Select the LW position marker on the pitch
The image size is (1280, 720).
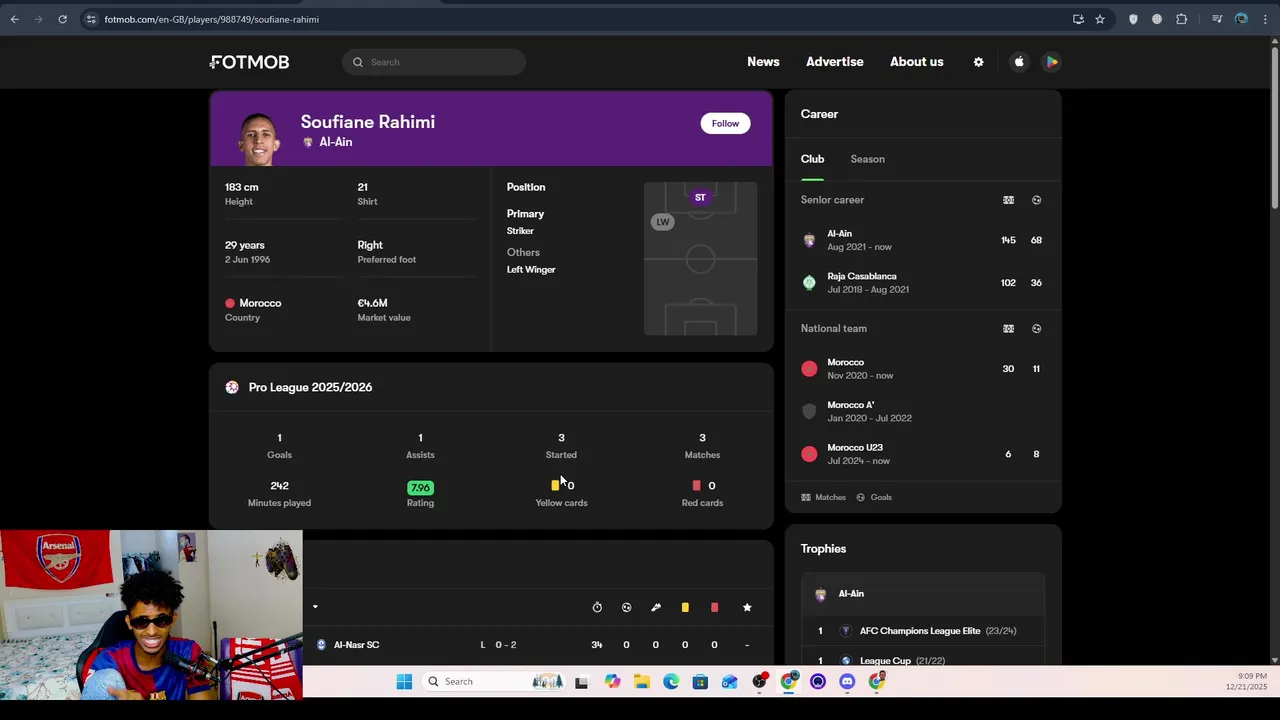coord(662,222)
